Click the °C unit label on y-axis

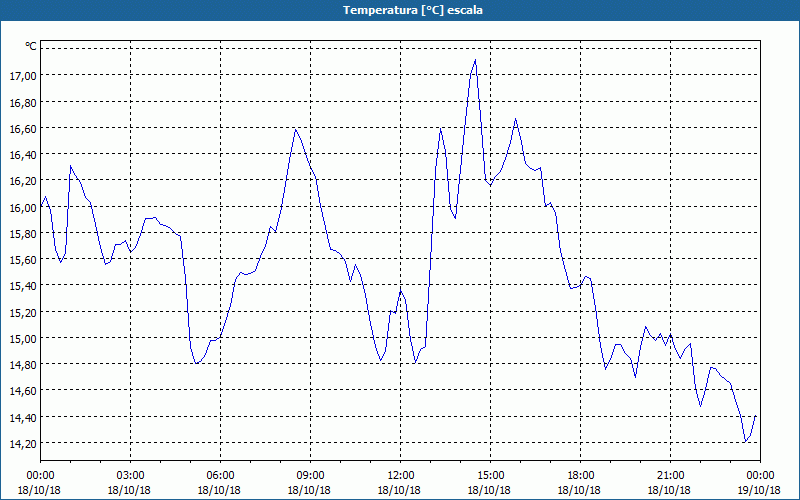pyautogui.click(x=31, y=46)
